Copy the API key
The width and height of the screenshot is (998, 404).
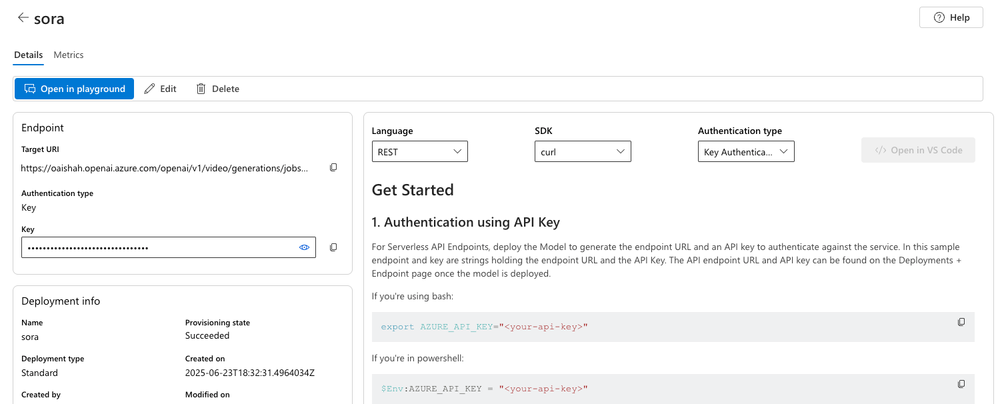[x=333, y=247]
